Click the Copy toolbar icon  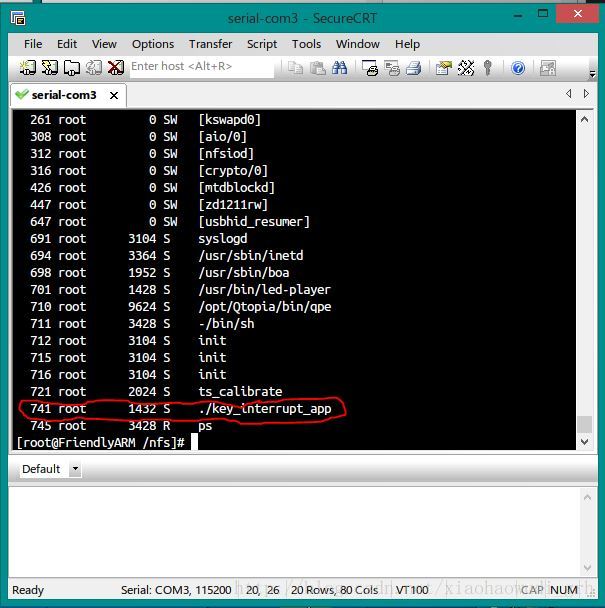(296, 68)
